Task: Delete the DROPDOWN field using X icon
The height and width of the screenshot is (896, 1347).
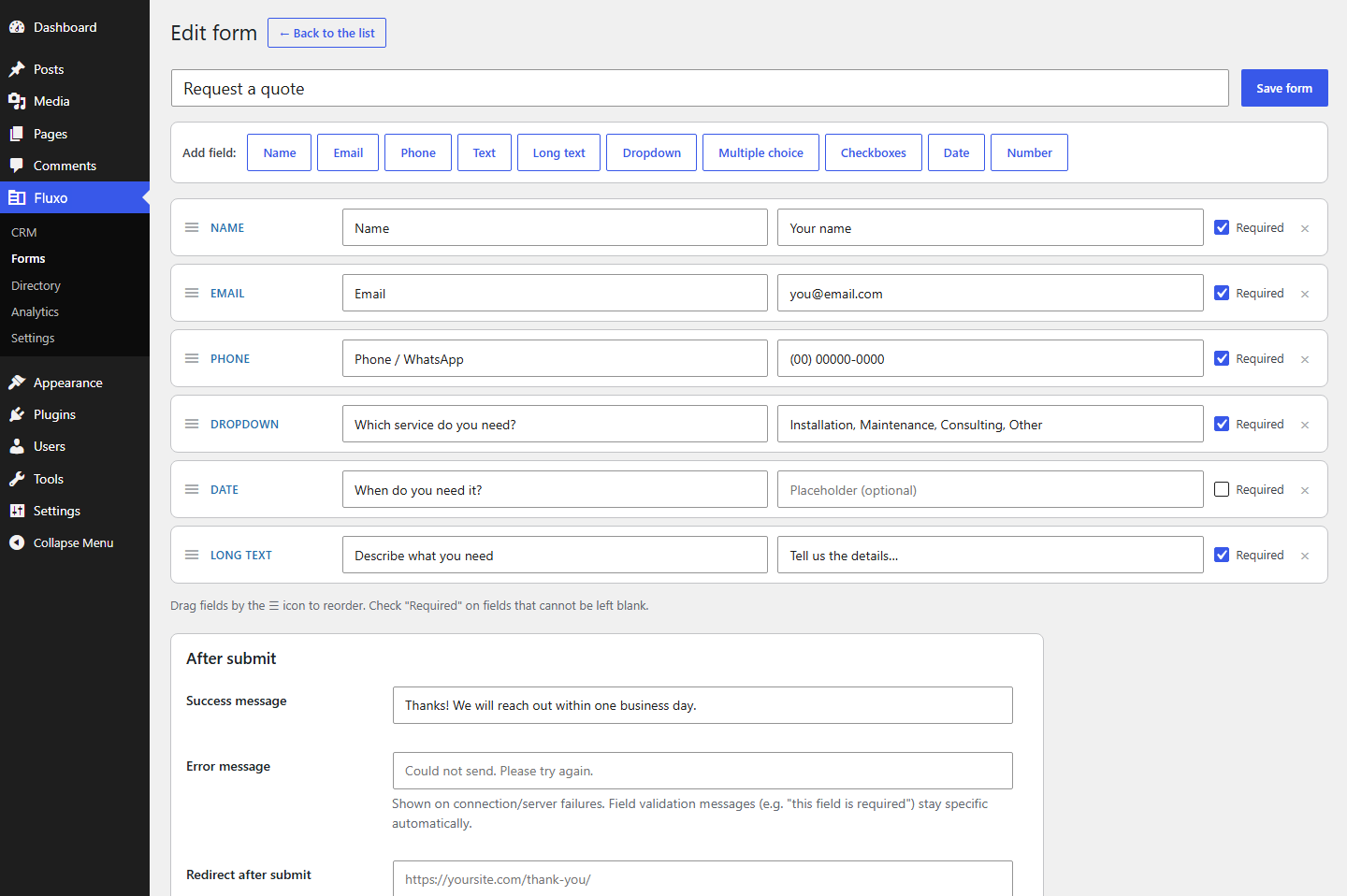Action: click(x=1305, y=425)
